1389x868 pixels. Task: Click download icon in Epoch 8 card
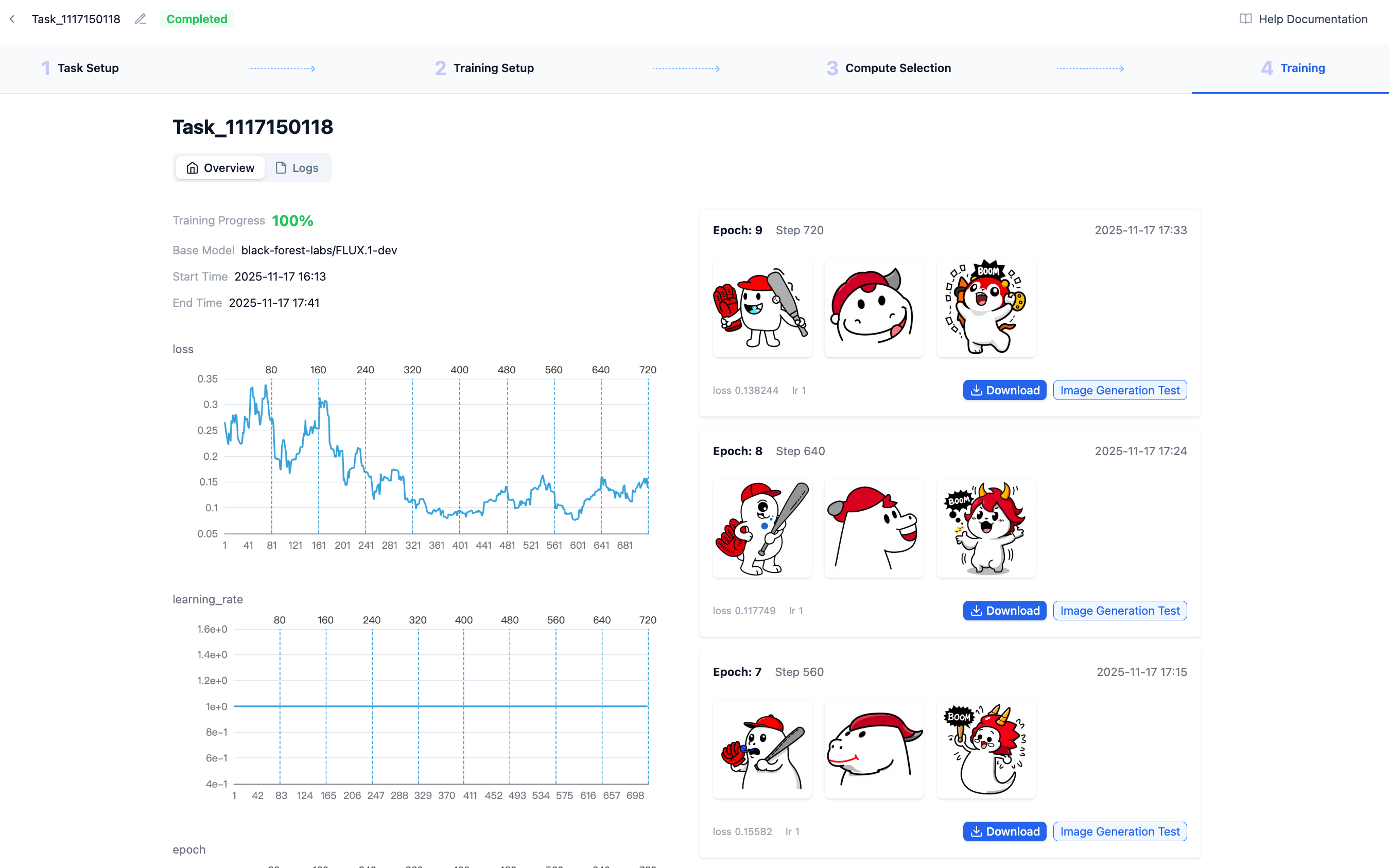pyautogui.click(x=976, y=611)
